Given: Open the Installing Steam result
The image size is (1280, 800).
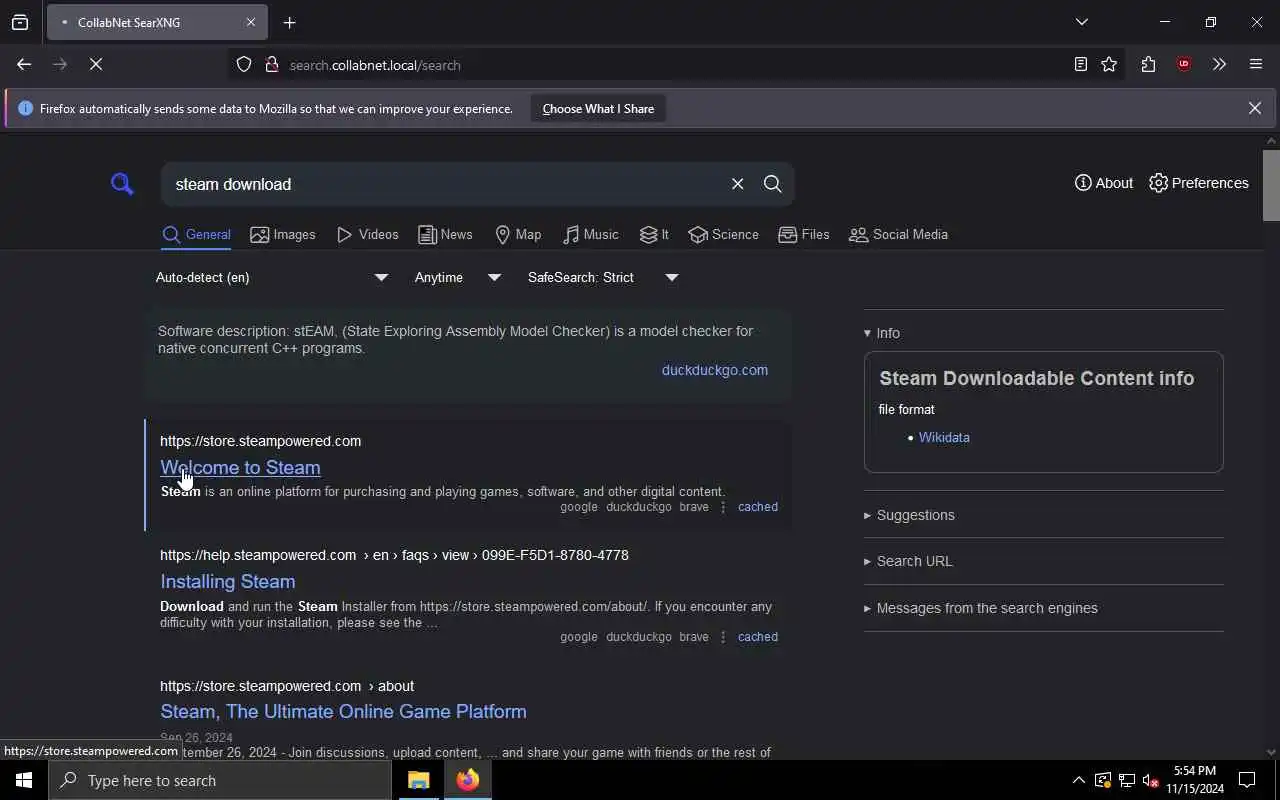Looking at the screenshot, I should tap(227, 581).
